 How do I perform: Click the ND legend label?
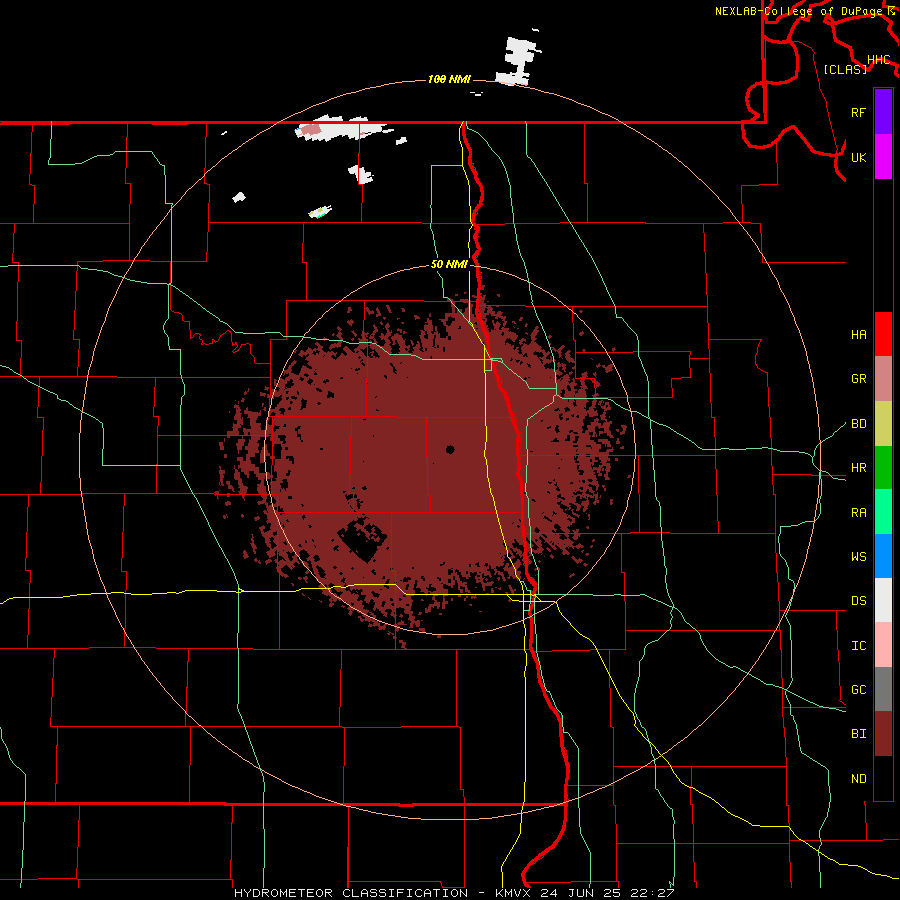coord(858,779)
